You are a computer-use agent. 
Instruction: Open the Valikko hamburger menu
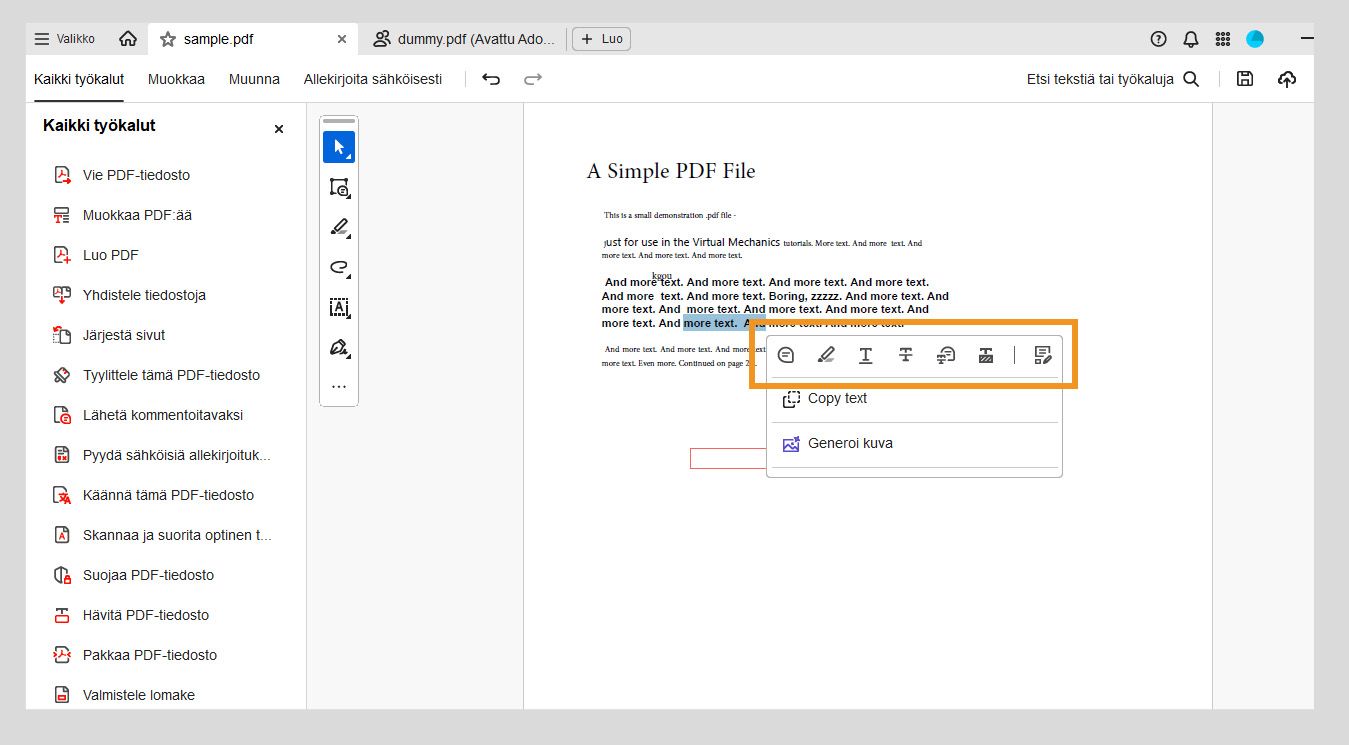point(65,39)
